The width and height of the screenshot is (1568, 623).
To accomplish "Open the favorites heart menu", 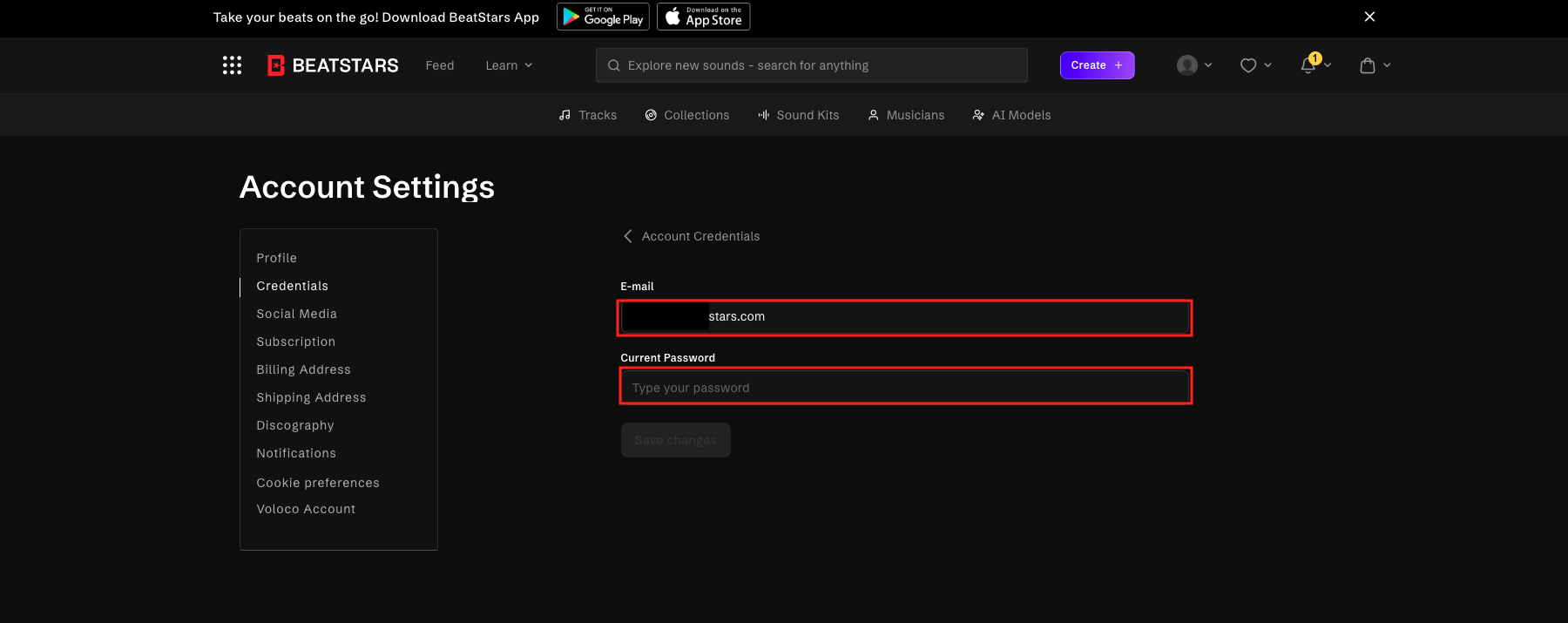I will click(x=1248, y=65).
